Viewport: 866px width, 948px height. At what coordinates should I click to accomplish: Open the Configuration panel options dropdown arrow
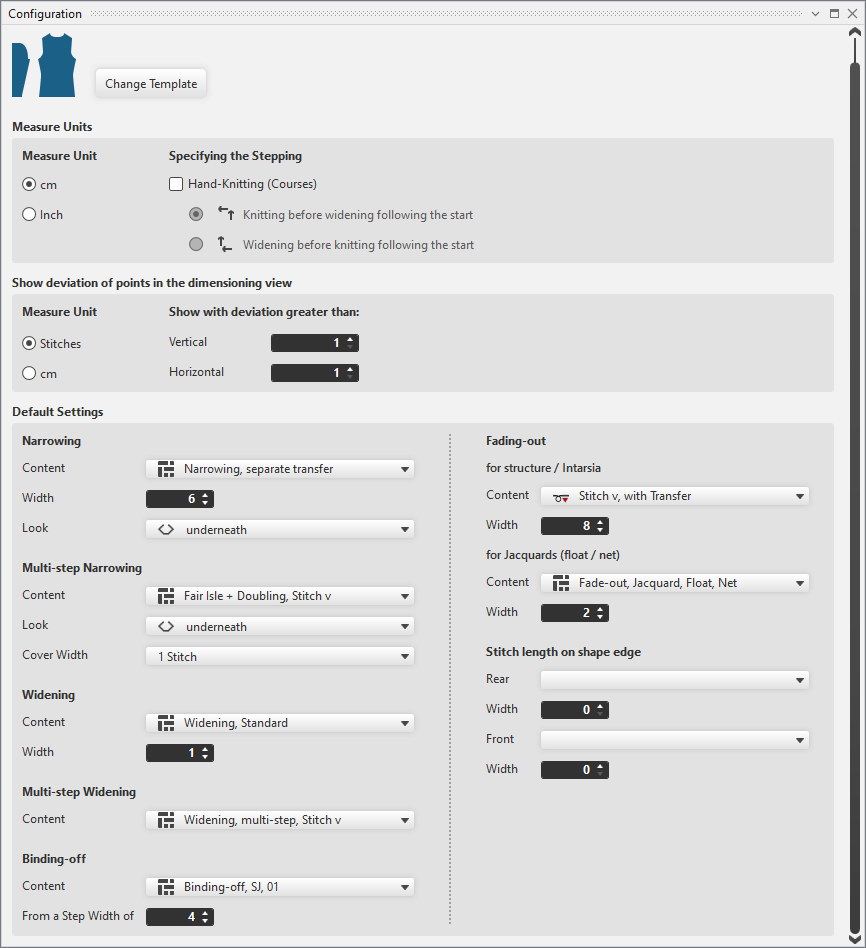(x=817, y=14)
